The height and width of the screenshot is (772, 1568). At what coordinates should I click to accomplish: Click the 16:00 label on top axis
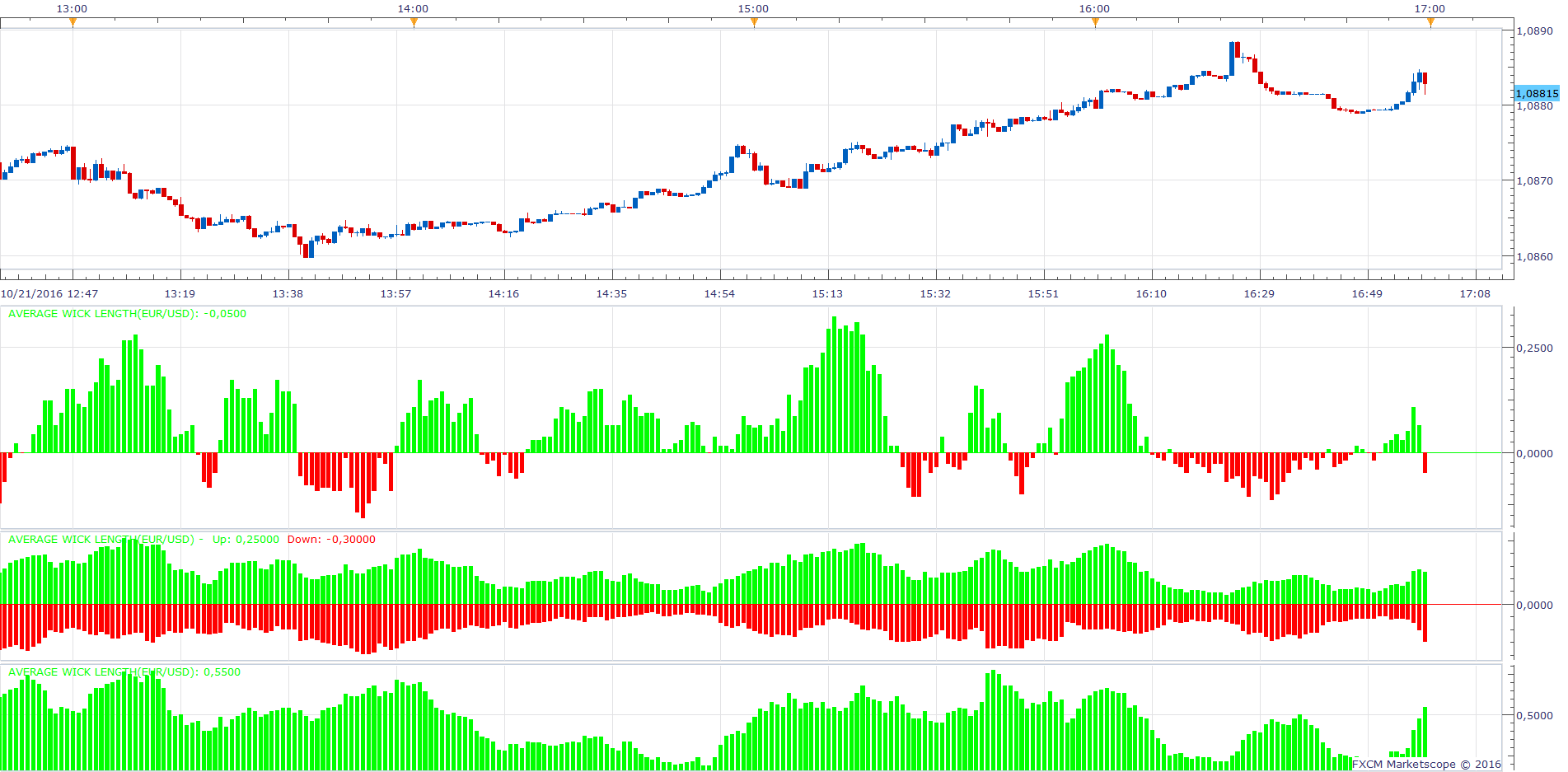(x=1094, y=9)
